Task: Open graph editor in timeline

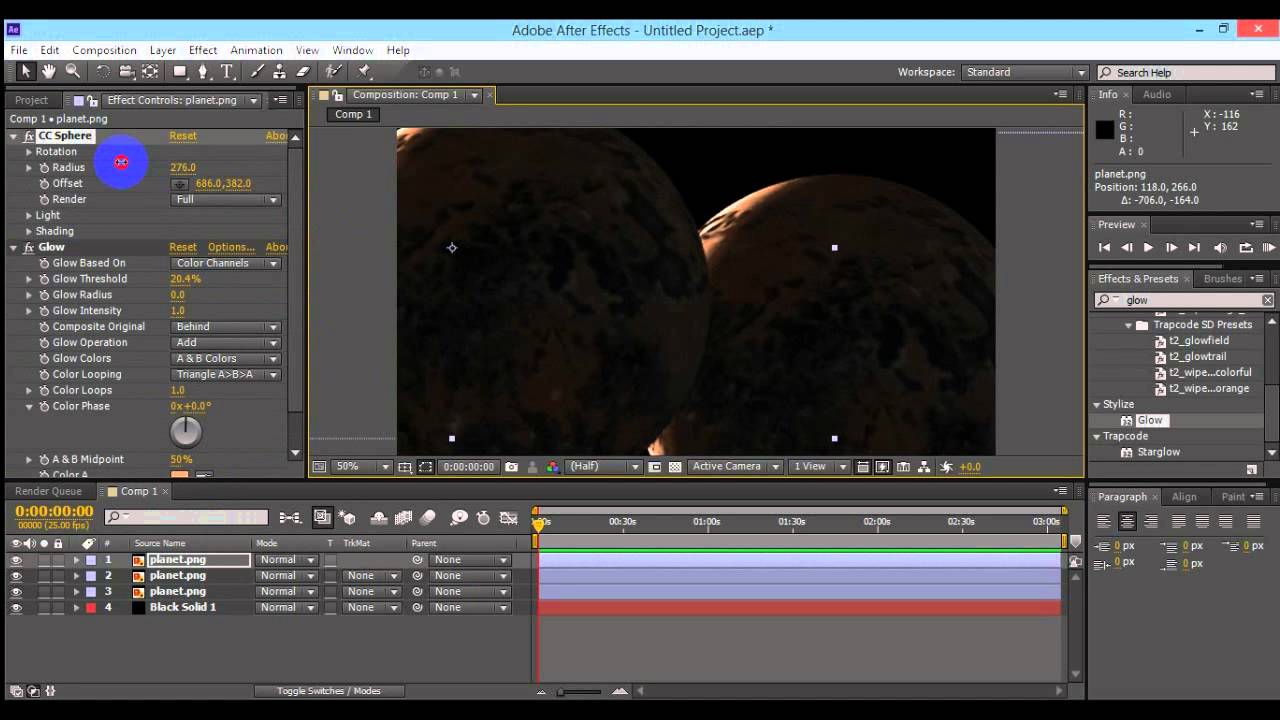Action: pyautogui.click(x=509, y=517)
